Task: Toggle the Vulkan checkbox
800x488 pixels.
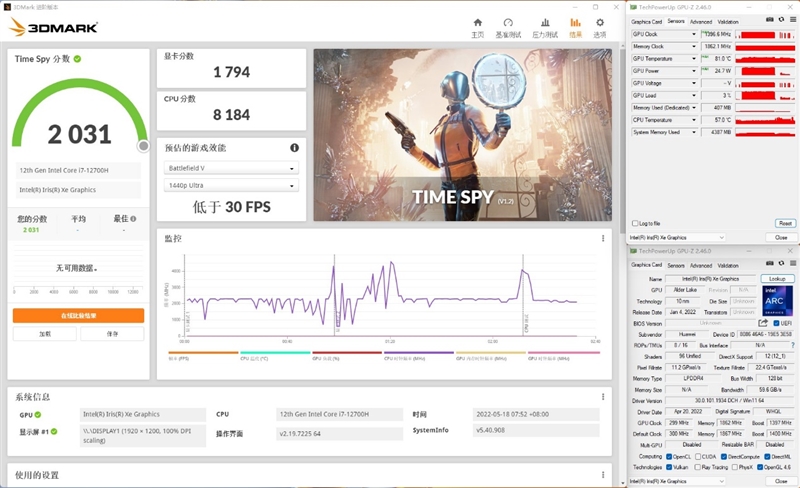Action: point(669,467)
